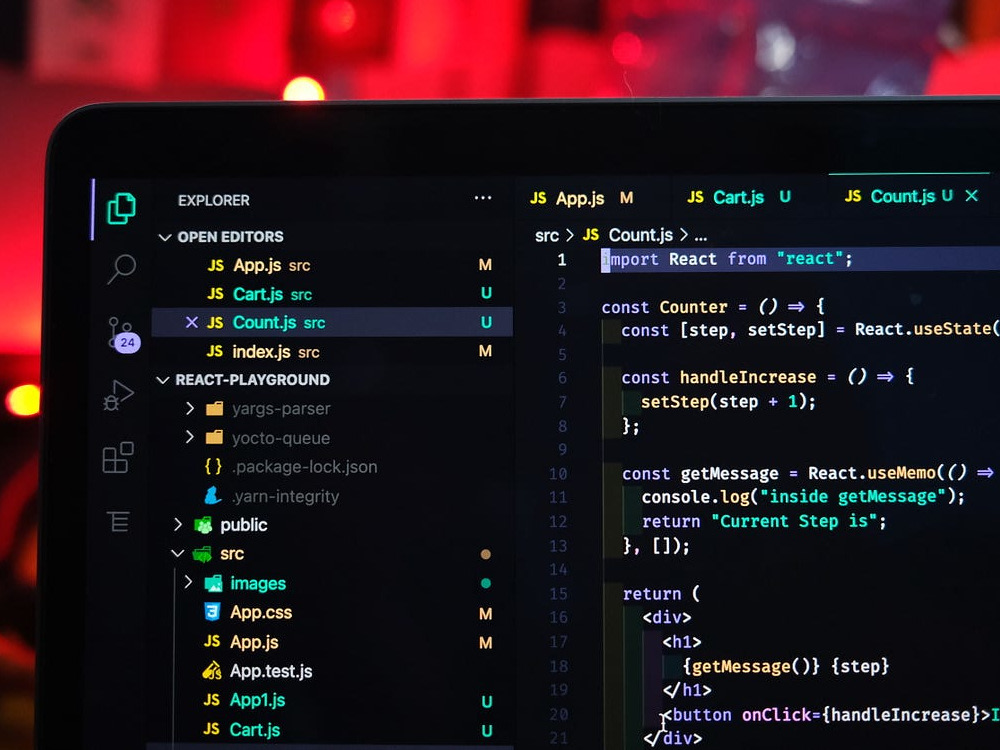This screenshot has width=1000, height=750.
Task: Open the Search view icon
Action: (x=121, y=268)
